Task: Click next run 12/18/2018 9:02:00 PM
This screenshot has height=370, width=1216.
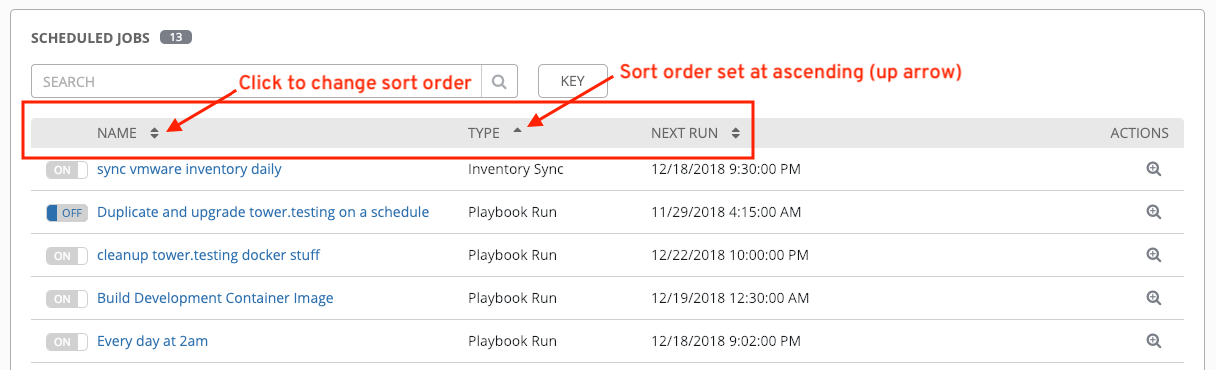Action: 726,341
